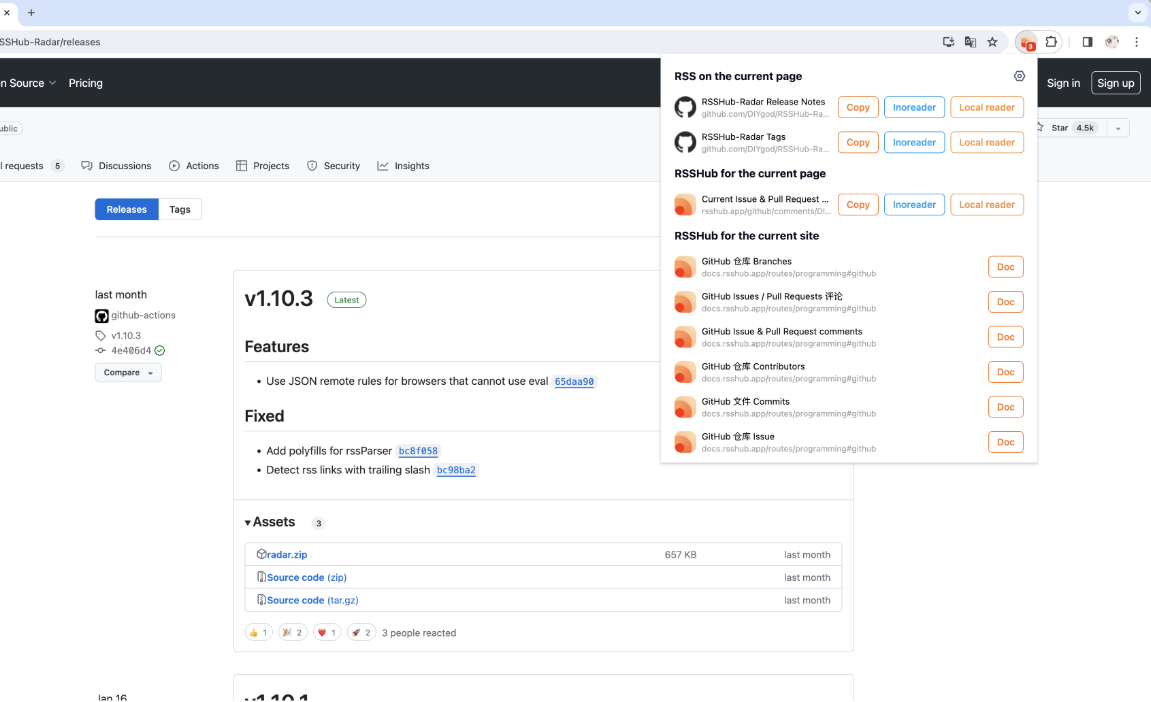Open the Insights tab
The height and width of the screenshot is (702, 1151).
[x=403, y=166]
